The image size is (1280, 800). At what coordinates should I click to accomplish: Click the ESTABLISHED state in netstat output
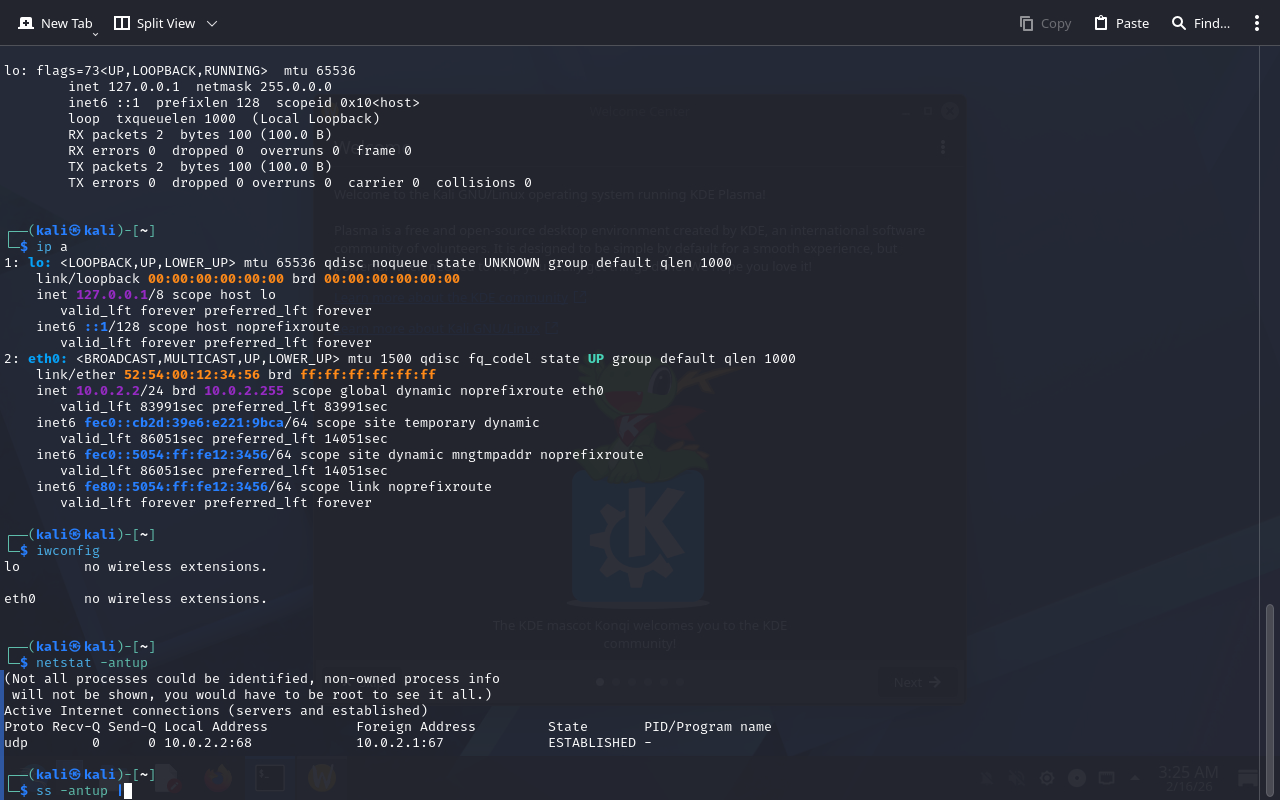point(592,743)
